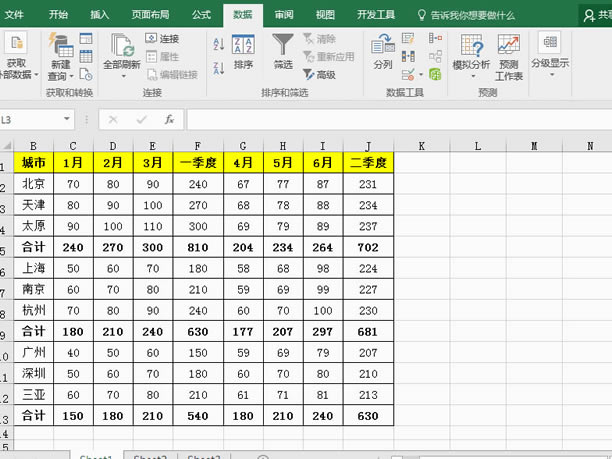
Task: Click the 连接 connections icon
Action: (x=163, y=38)
